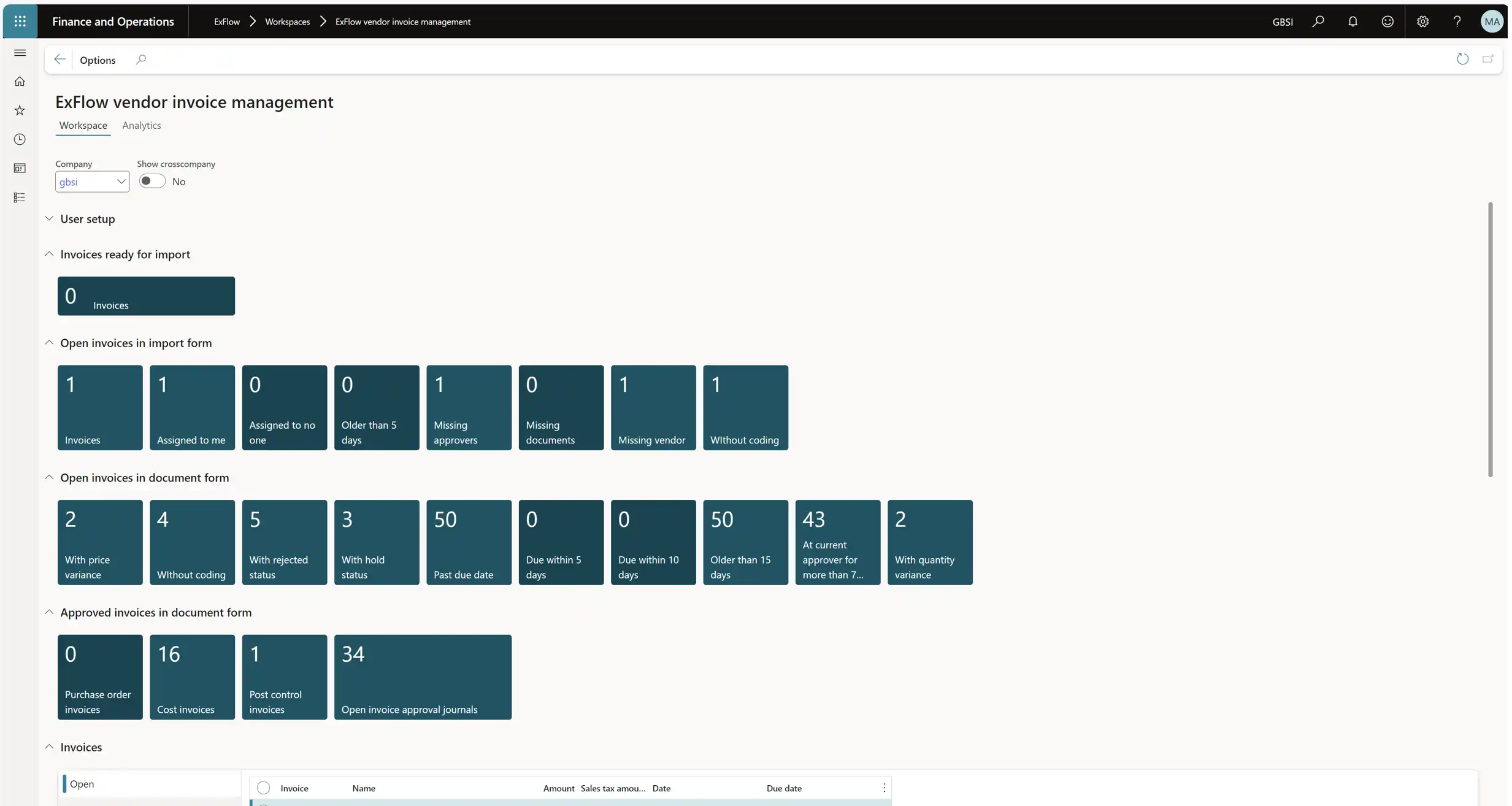Open the Due within 5 days tile
Image resolution: width=1512 pixels, height=806 pixels.
coord(561,542)
